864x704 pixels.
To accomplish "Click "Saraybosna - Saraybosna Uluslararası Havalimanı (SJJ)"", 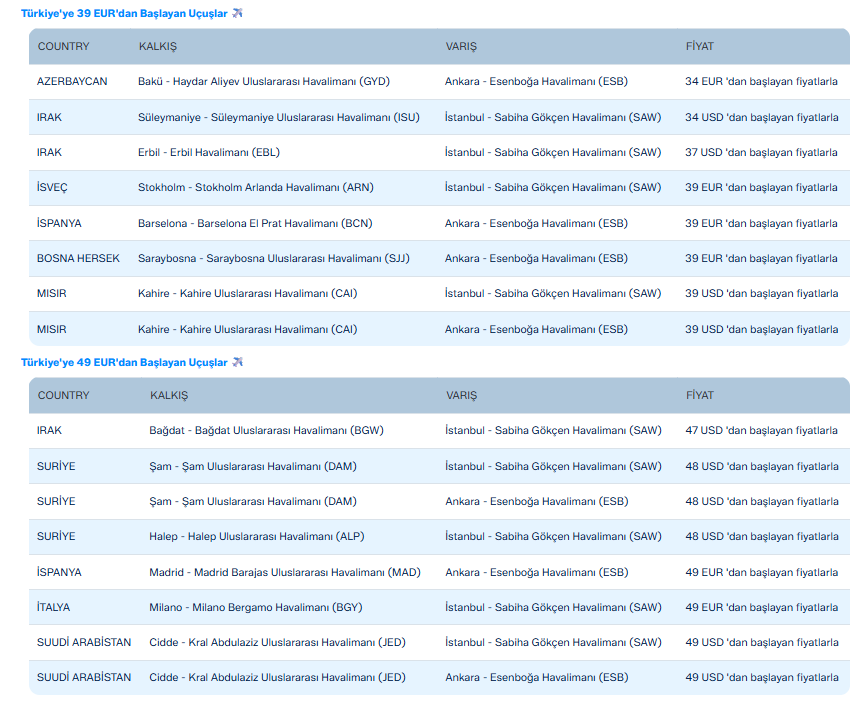I will pos(274,258).
